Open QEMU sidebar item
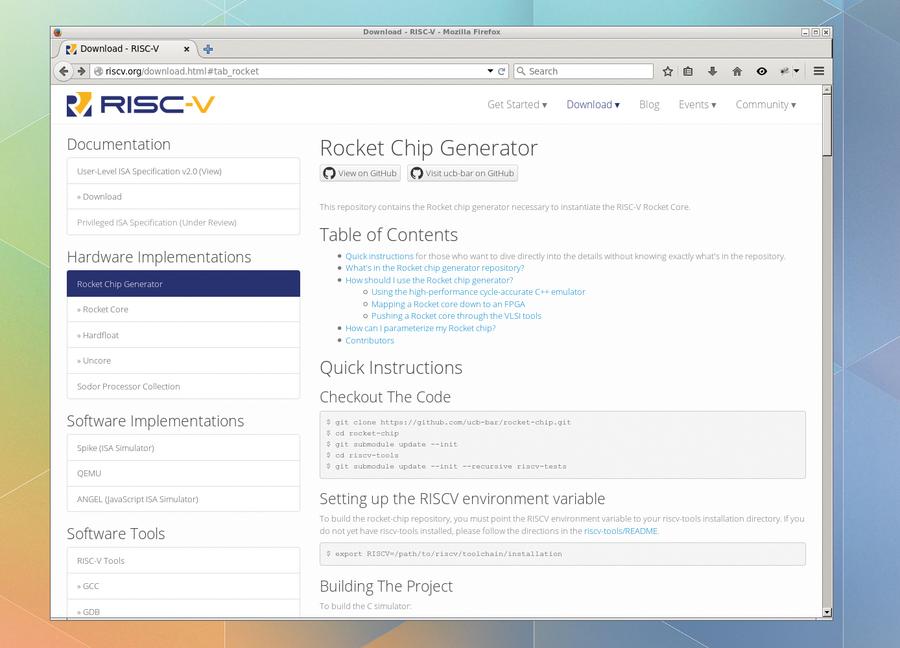This screenshot has width=900, height=648. 183,474
